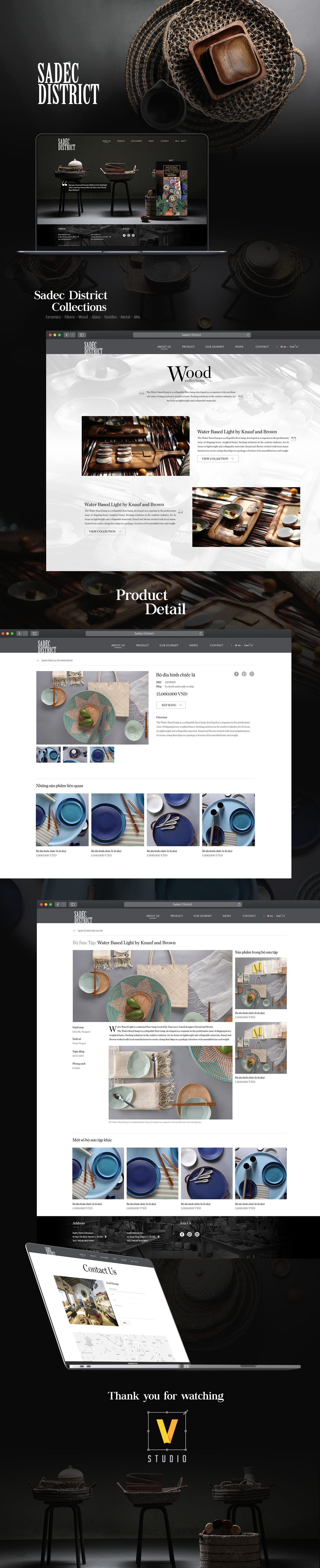Click Sadec District logo in Bộ Sưu Tập window
The image size is (320, 1568).
pos(83,917)
